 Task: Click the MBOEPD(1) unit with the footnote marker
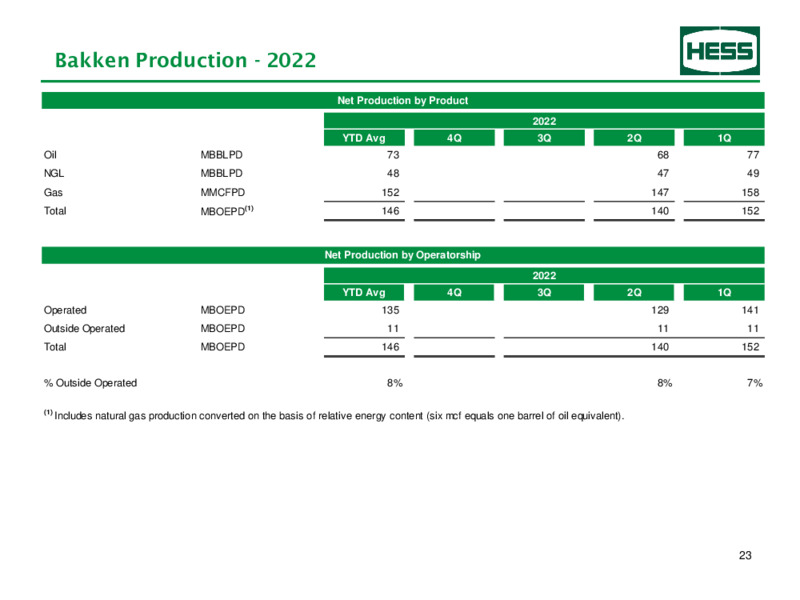coord(227,211)
